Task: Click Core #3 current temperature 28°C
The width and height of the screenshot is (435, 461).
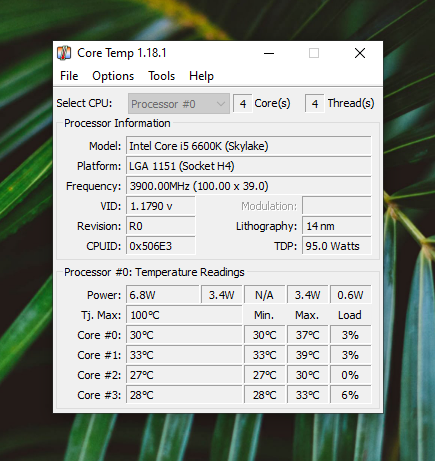Action: [x=184, y=395]
